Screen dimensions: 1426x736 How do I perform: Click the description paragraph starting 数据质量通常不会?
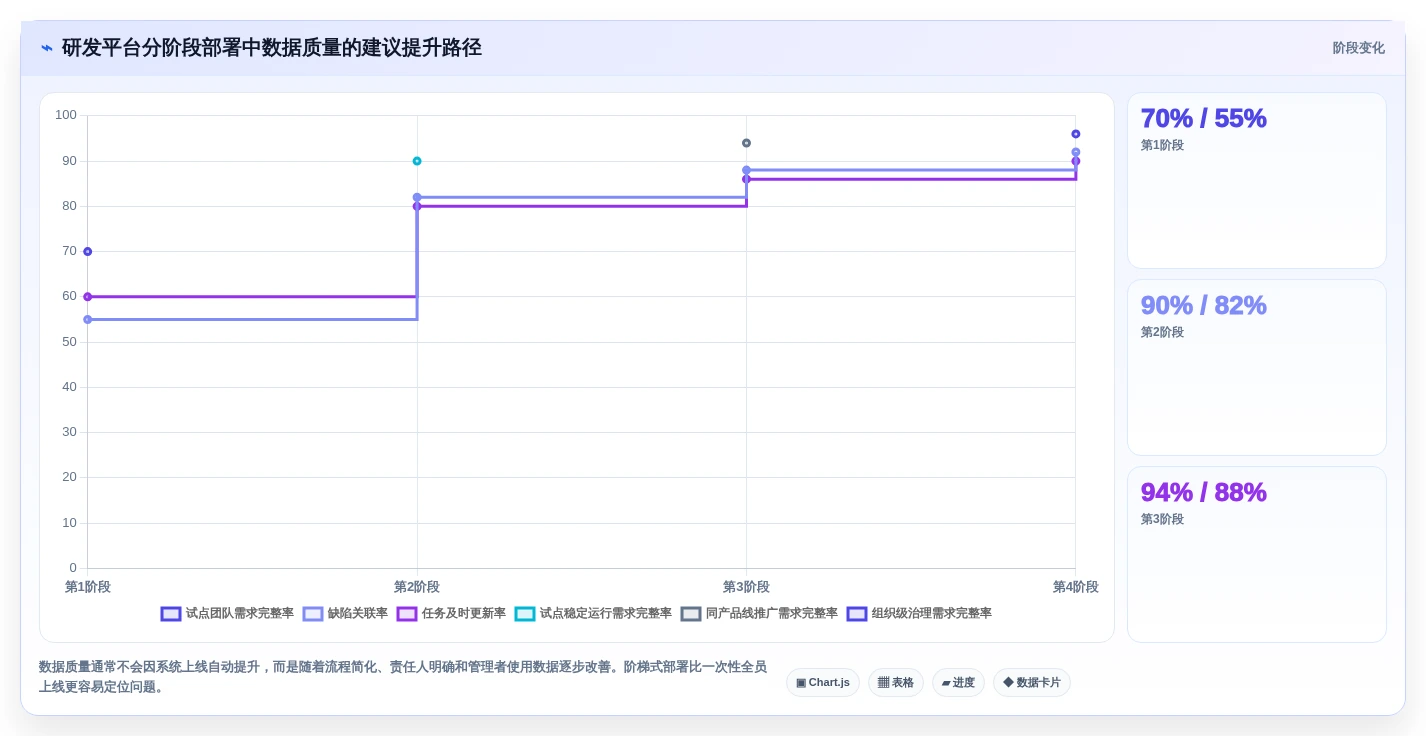[403, 677]
